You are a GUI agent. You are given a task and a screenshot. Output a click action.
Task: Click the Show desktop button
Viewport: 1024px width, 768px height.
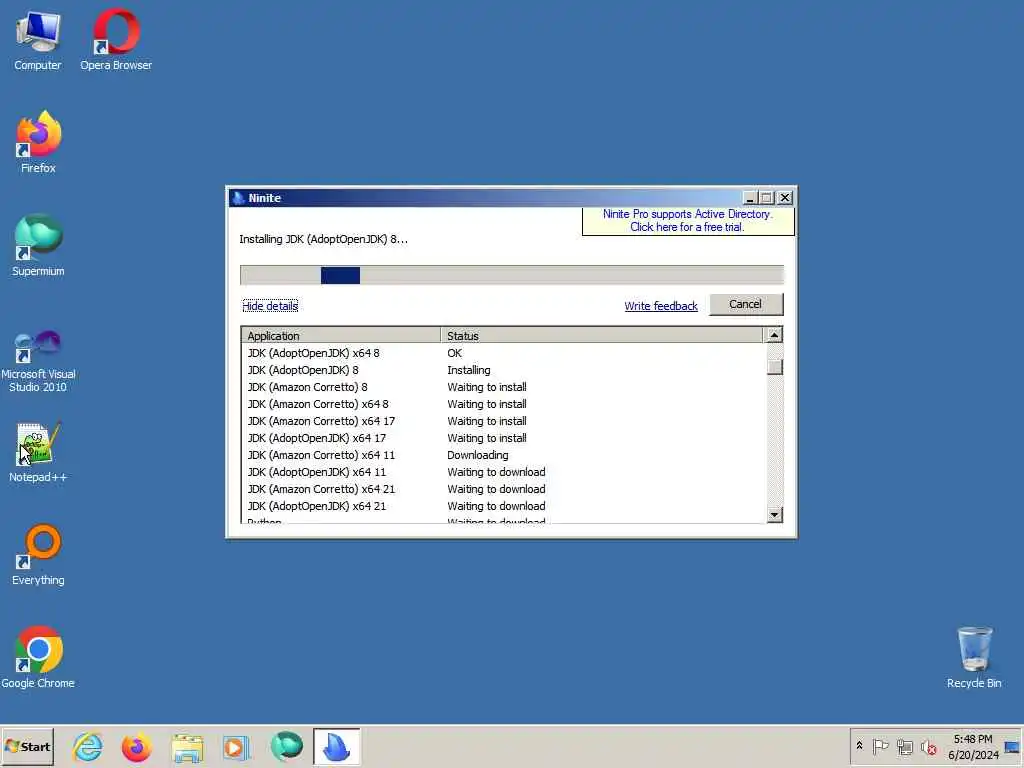pos(1012,746)
